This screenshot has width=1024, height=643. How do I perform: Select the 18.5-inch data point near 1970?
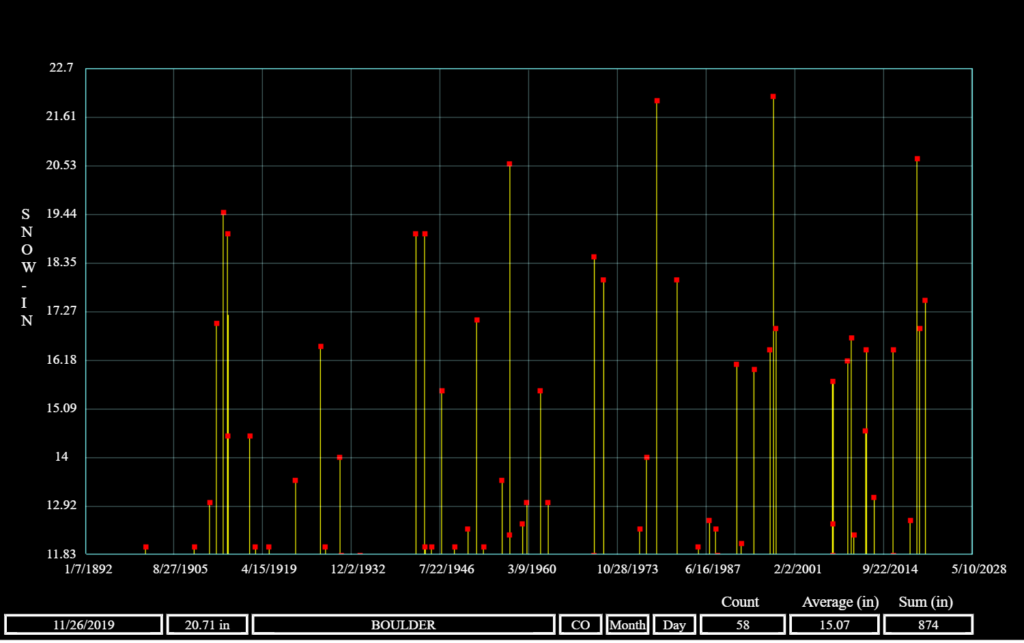(x=594, y=257)
